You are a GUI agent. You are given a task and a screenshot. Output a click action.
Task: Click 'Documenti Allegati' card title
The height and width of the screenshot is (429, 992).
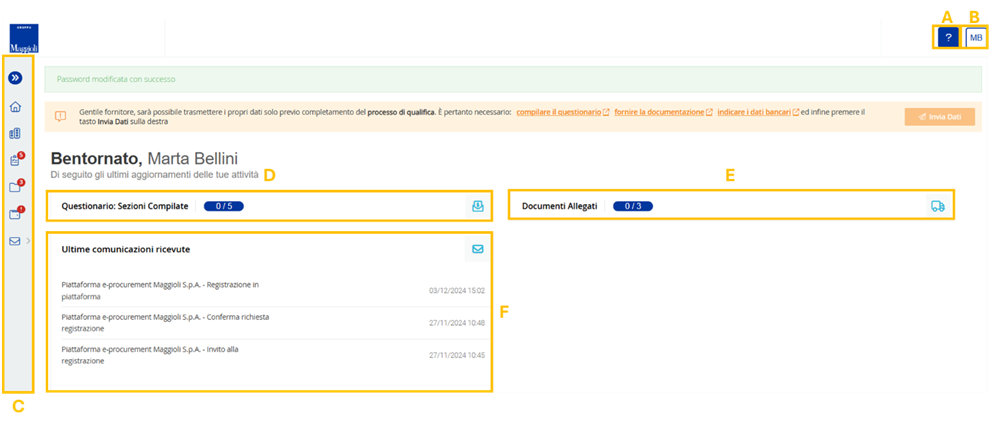559,206
